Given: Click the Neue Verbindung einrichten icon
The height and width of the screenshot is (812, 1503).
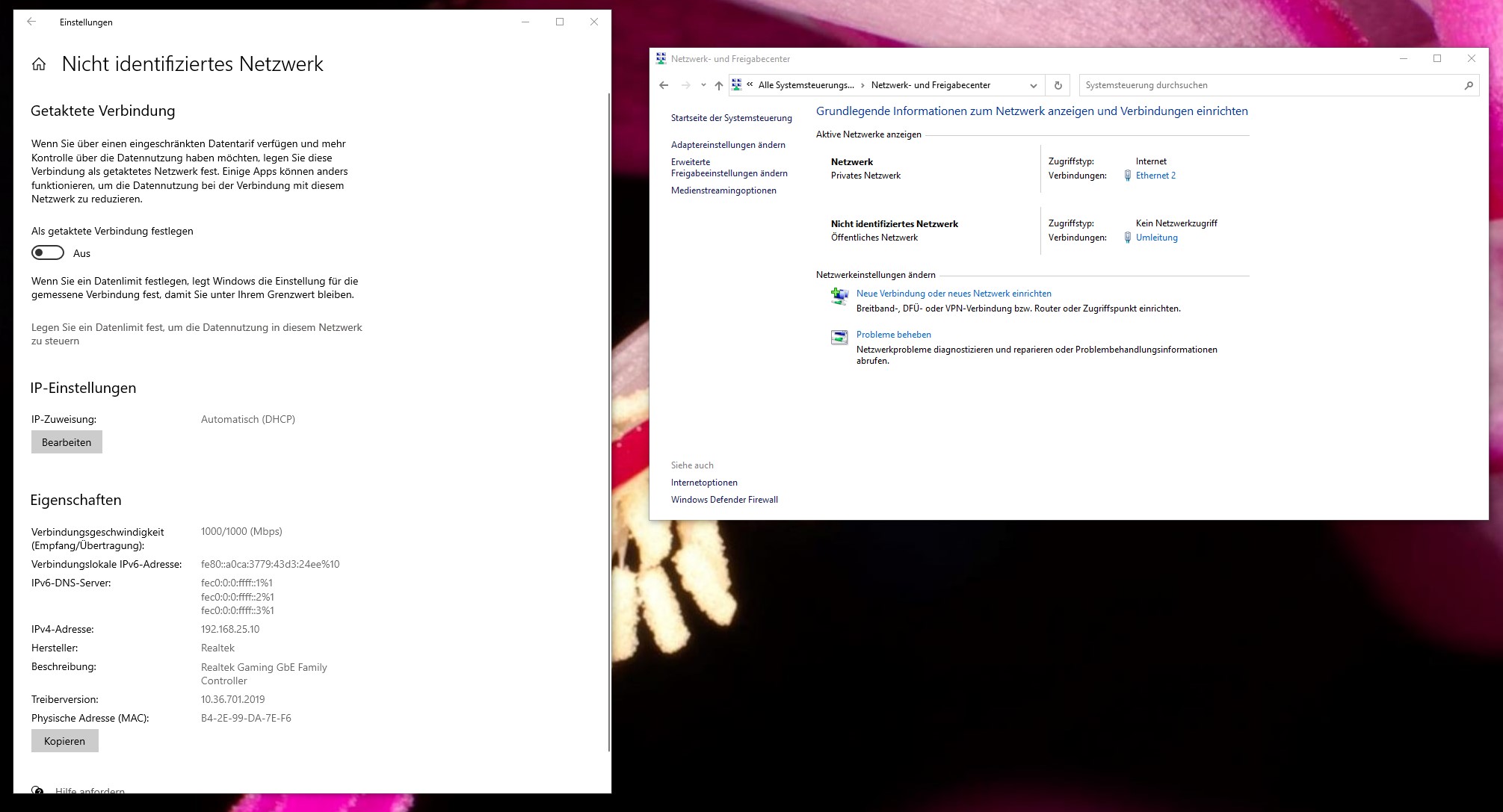Looking at the screenshot, I should (x=839, y=297).
